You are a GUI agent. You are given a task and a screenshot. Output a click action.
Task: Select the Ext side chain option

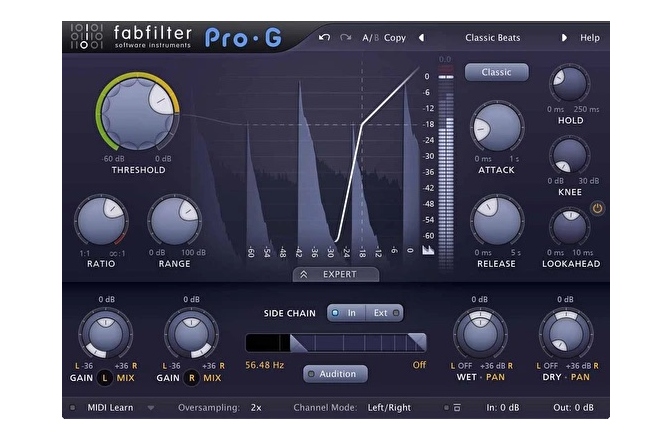(x=384, y=313)
